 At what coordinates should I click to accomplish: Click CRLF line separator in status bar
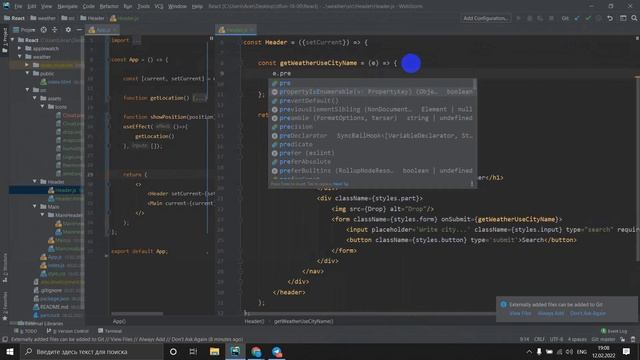tap(539, 339)
